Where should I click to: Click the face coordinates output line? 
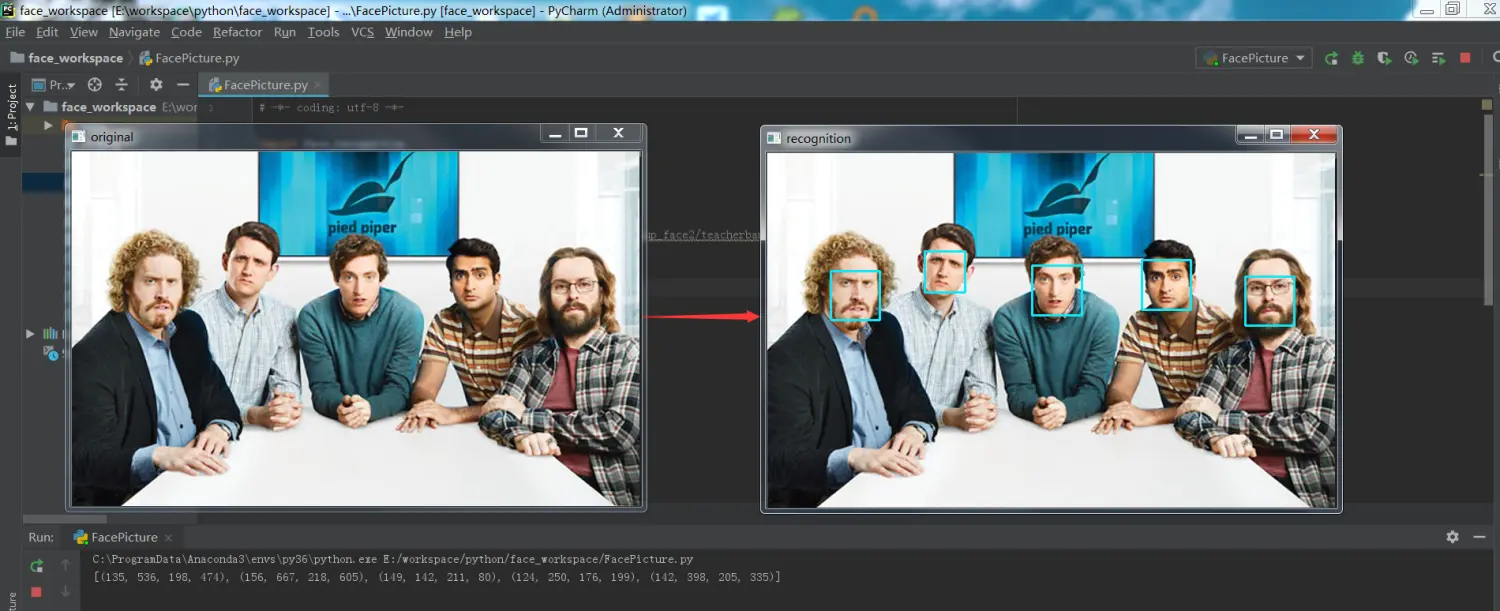coord(436,578)
